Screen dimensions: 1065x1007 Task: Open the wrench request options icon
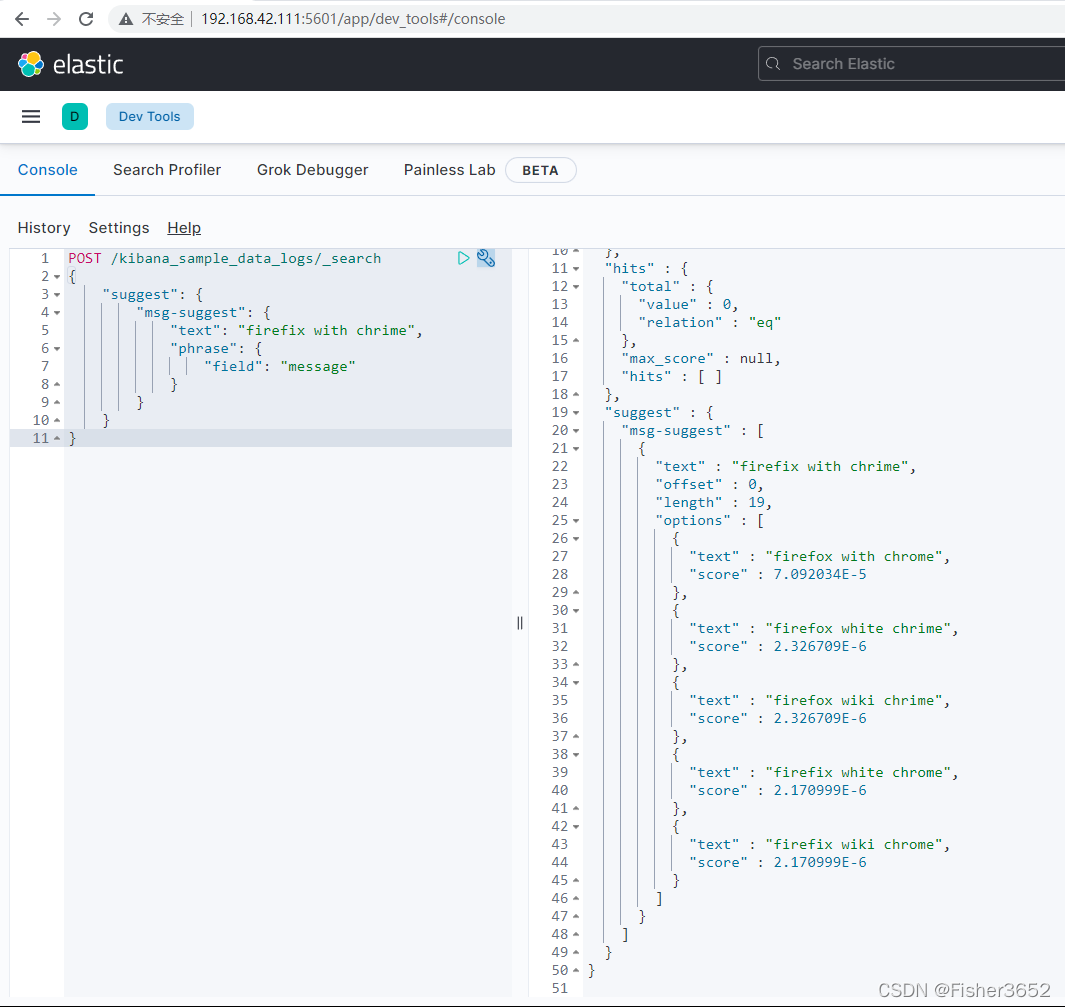tap(486, 258)
